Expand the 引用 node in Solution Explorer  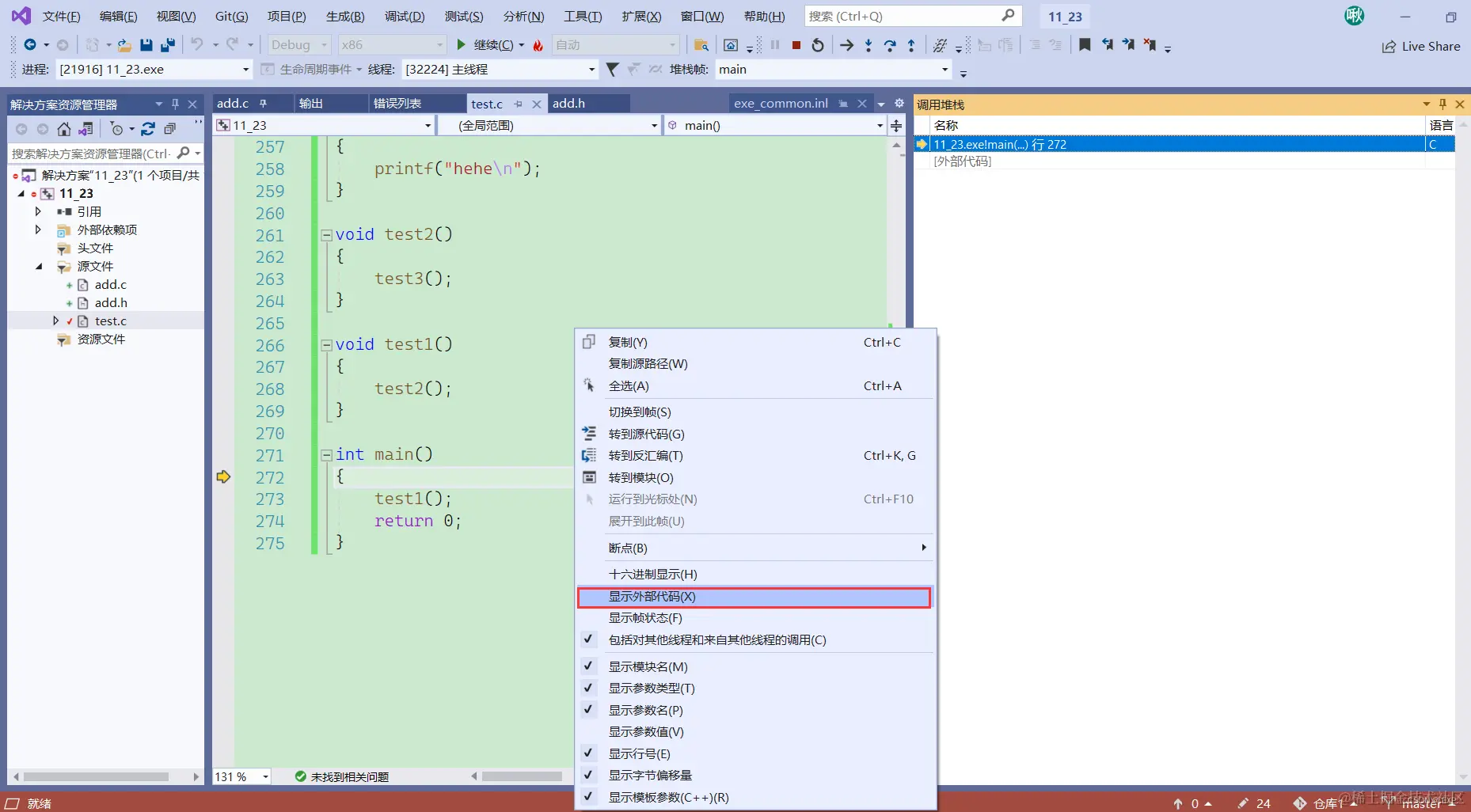pyautogui.click(x=38, y=211)
